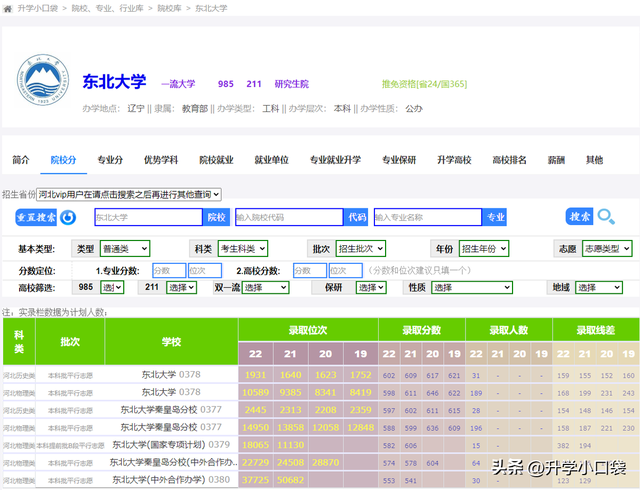
Task: Switch to 其他 tab
Action: (x=594, y=160)
